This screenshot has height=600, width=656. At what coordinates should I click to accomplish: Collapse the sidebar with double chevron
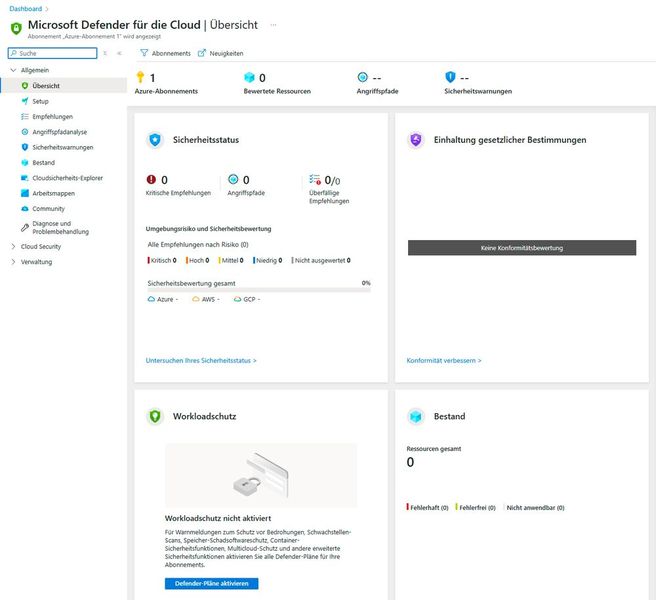click(119, 53)
